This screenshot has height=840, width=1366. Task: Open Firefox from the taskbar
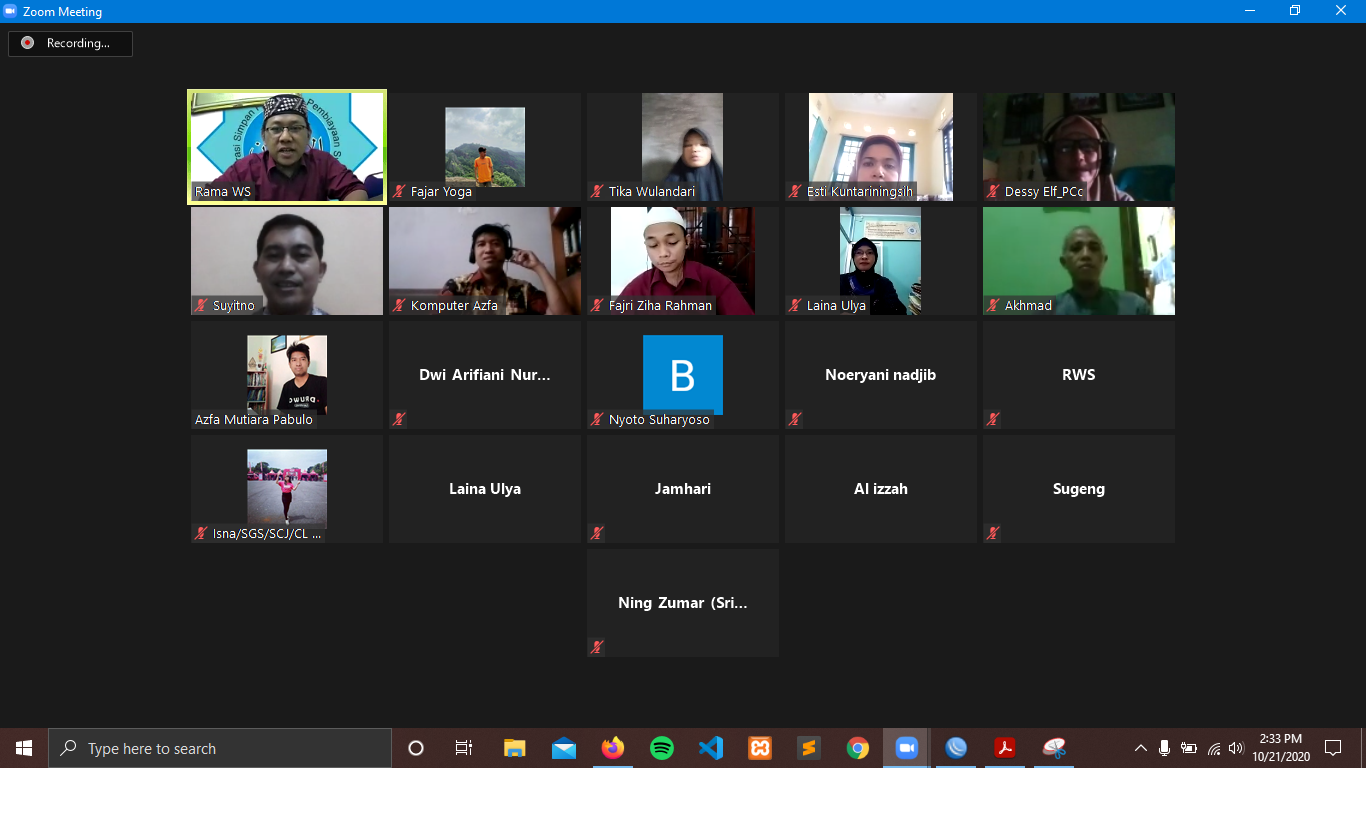pyautogui.click(x=612, y=748)
